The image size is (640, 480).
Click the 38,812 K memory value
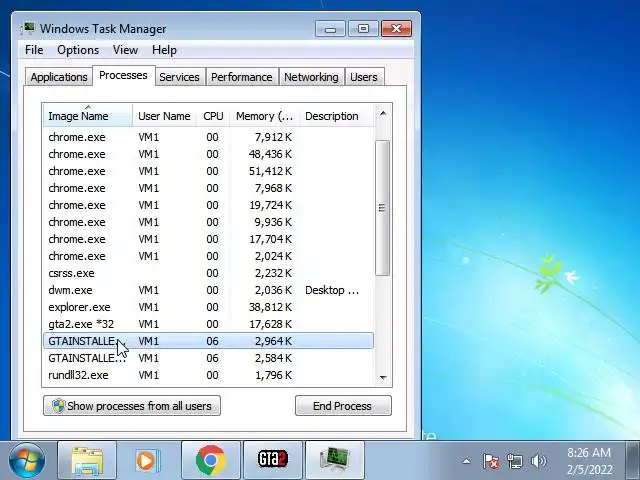[270, 307]
